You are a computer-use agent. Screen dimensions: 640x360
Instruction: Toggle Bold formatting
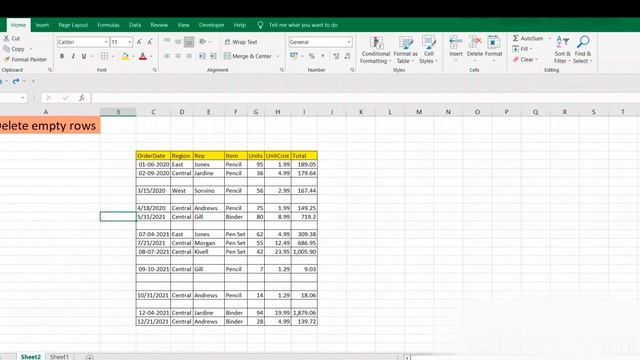pyautogui.click(x=62, y=56)
